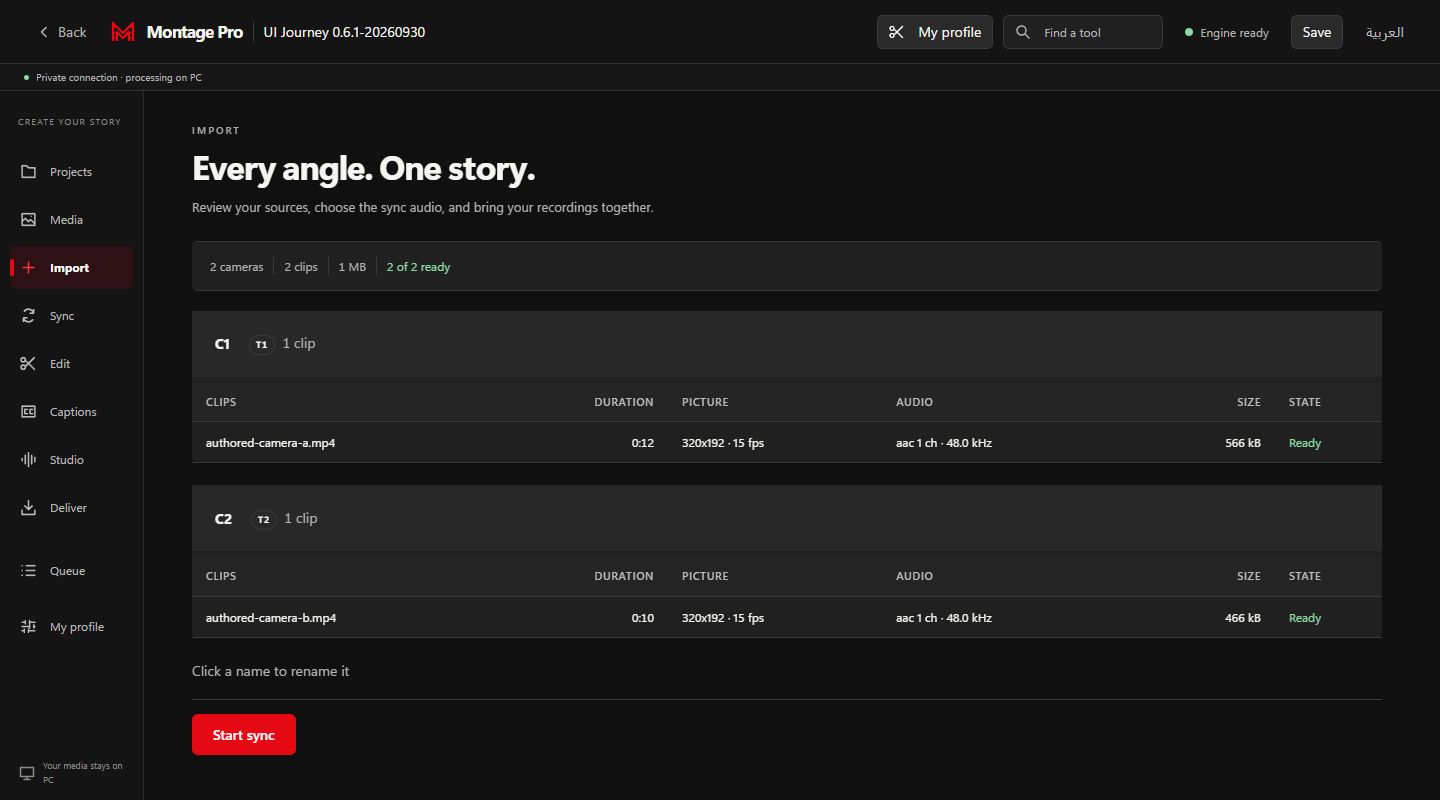
Task: Click the Montage Pro logo icon
Action: [x=123, y=32]
